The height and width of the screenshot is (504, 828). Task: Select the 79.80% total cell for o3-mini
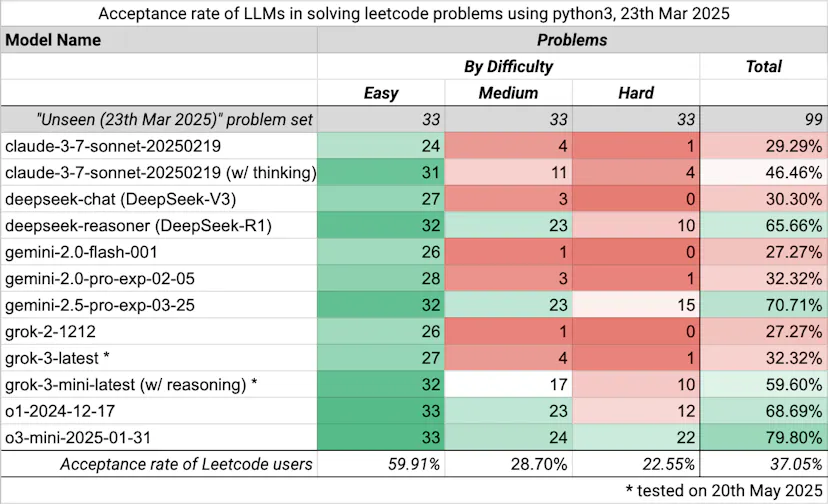763,437
